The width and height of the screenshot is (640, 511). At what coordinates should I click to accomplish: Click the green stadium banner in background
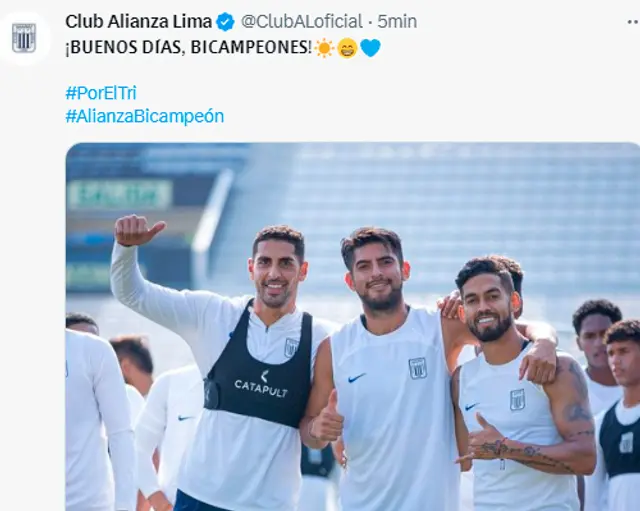(x=120, y=194)
